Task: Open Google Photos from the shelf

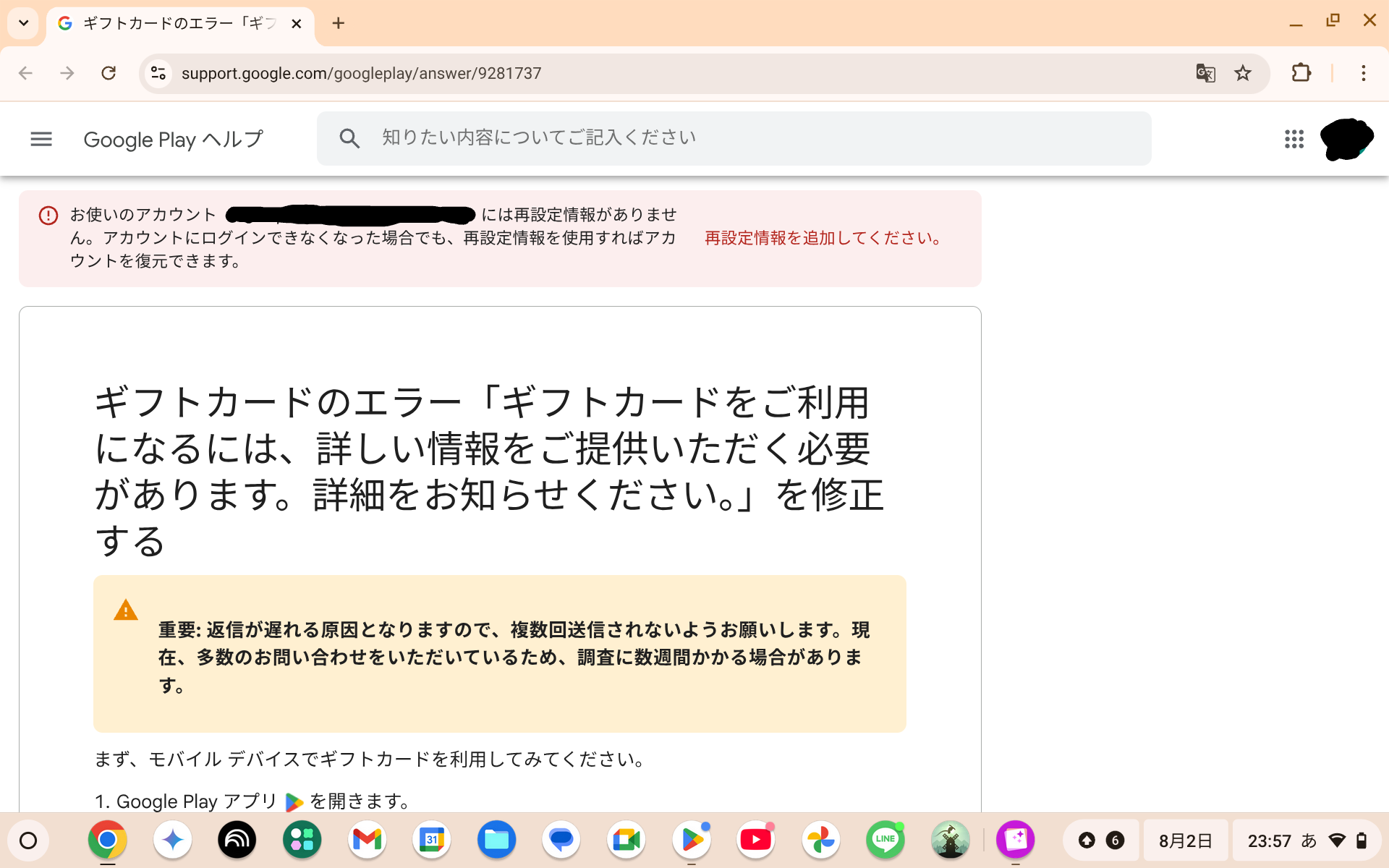Action: (x=821, y=840)
